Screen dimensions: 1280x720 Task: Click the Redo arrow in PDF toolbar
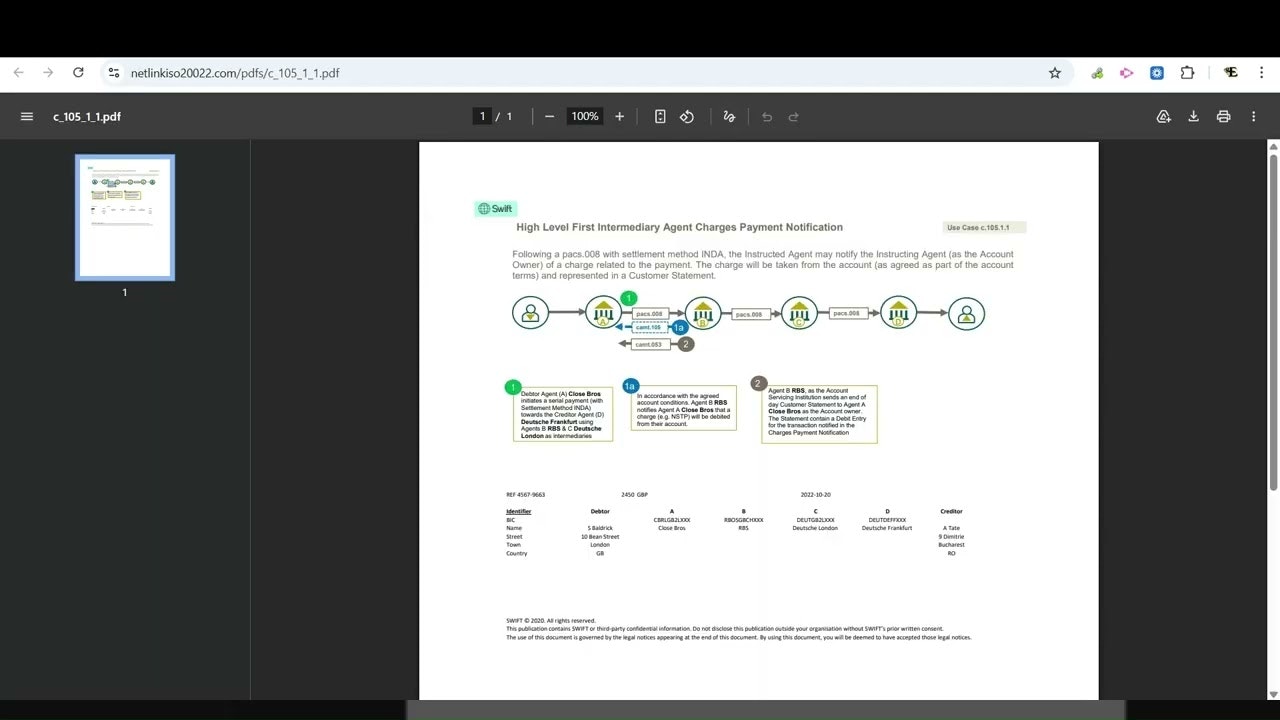click(x=794, y=116)
